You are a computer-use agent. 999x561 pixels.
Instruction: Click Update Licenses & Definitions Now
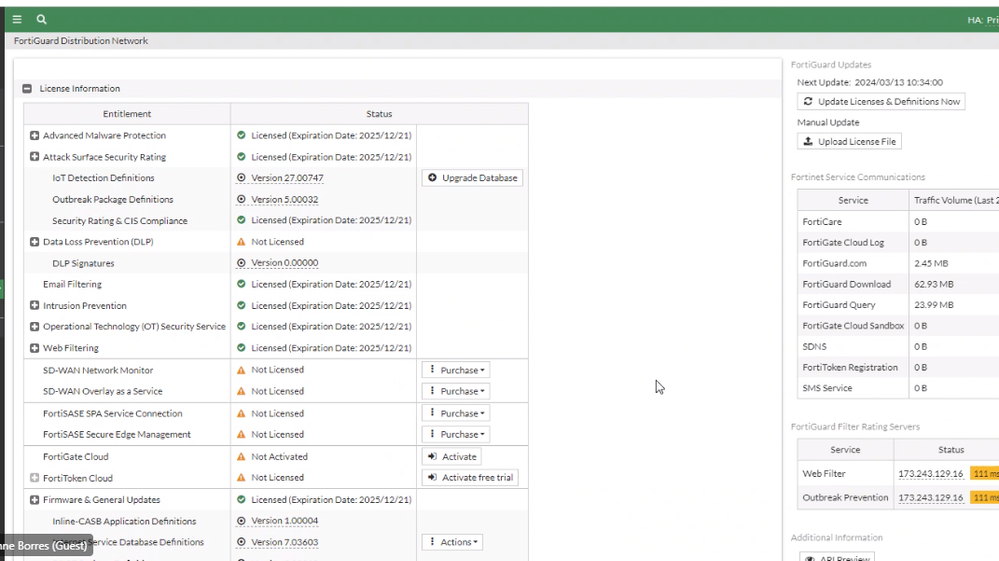[881, 101]
